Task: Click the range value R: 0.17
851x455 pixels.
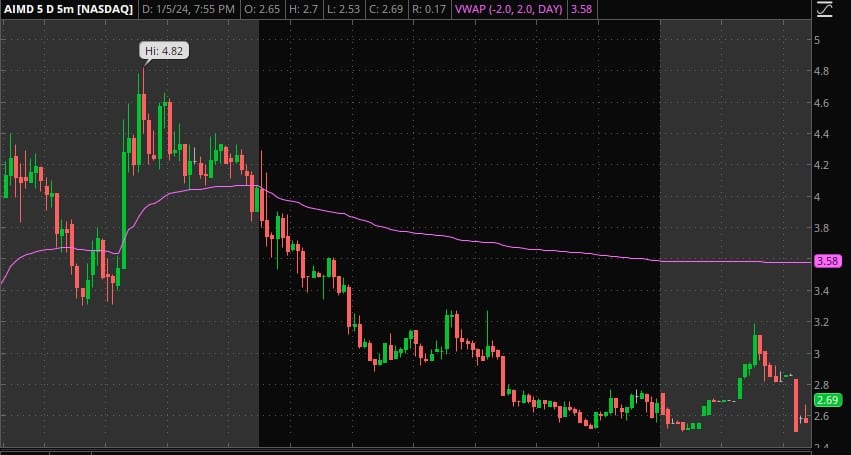Action: coord(430,9)
